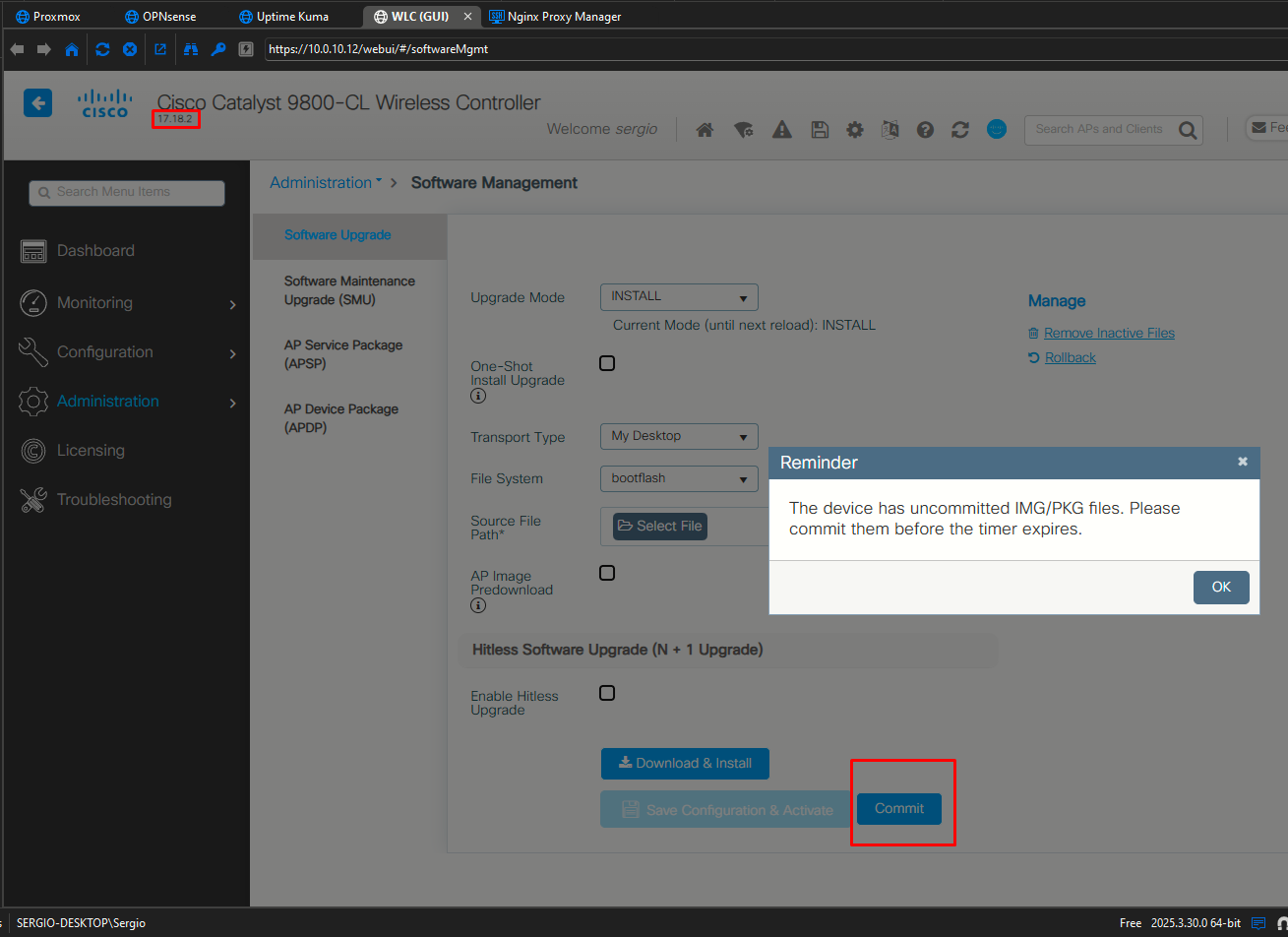Click the wireless setup icon with gear
Image resolution: width=1288 pixels, height=937 pixels.
coord(744,129)
